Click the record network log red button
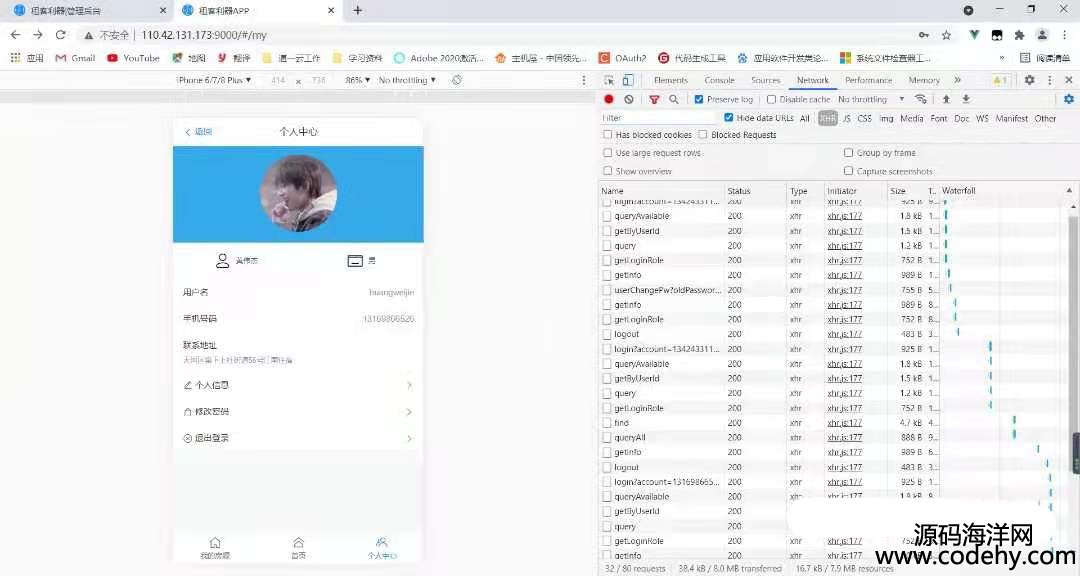The image size is (1080, 576). [x=609, y=99]
